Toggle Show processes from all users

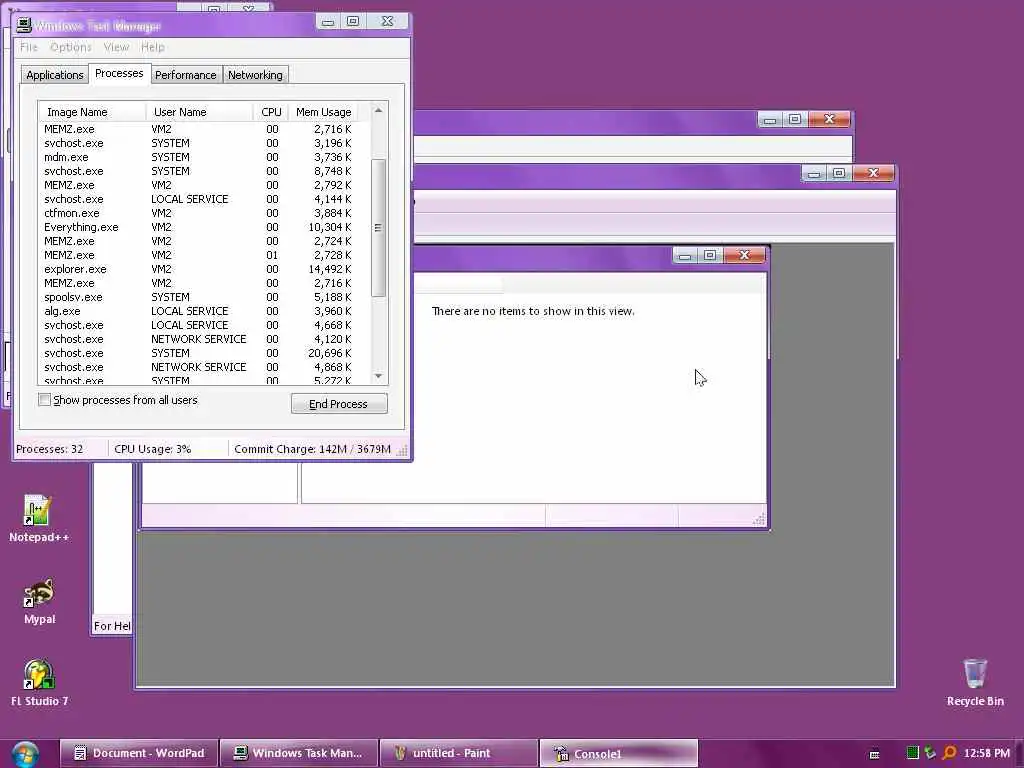pos(44,400)
